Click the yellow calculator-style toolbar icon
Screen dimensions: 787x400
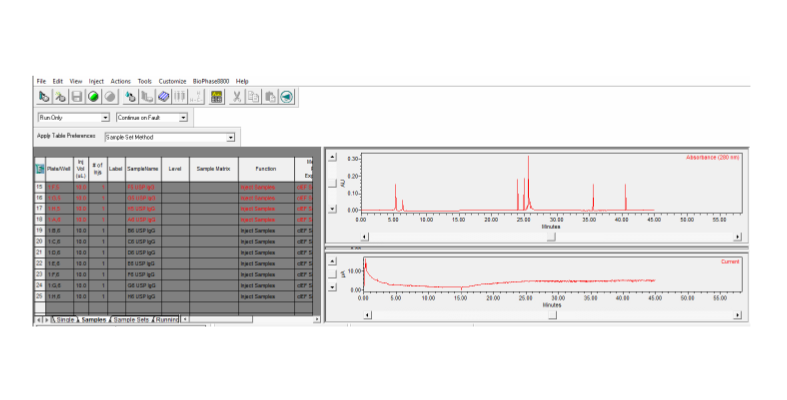[216, 97]
